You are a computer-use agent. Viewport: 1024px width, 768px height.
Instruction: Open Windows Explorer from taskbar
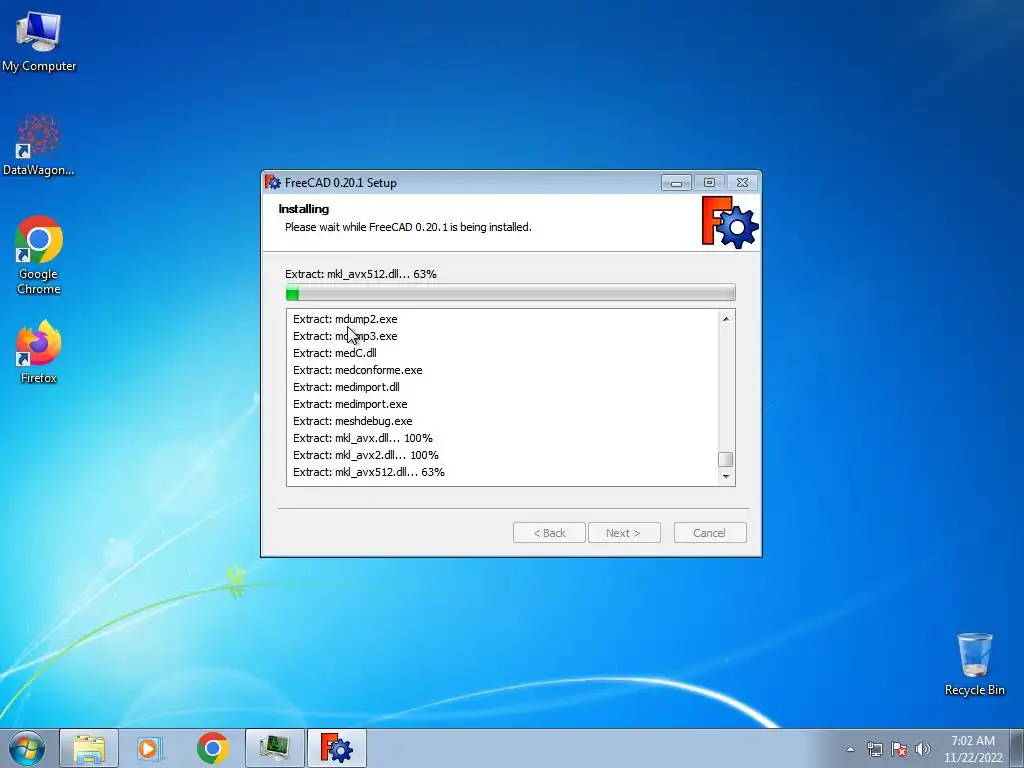pos(89,748)
